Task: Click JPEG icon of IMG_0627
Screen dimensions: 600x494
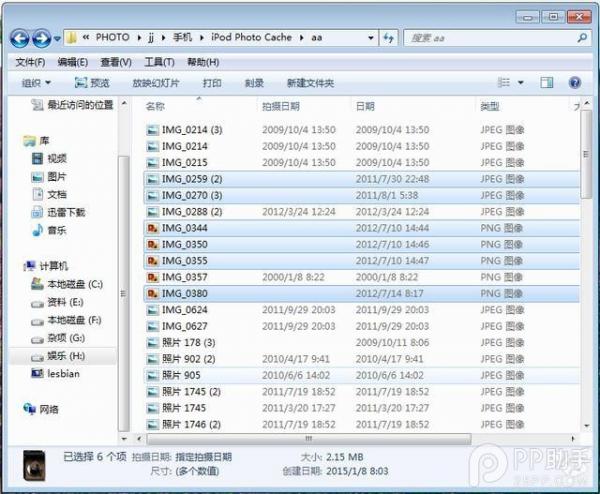Action: coord(153,326)
